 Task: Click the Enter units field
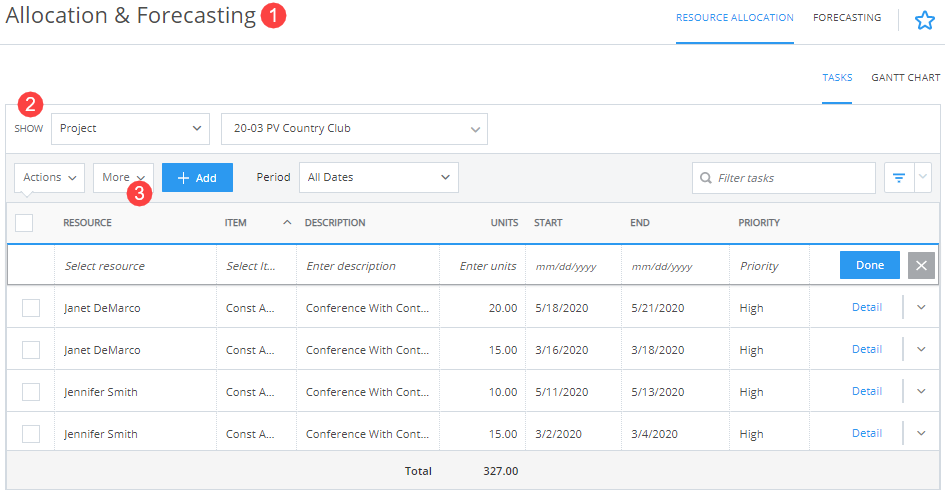483,266
